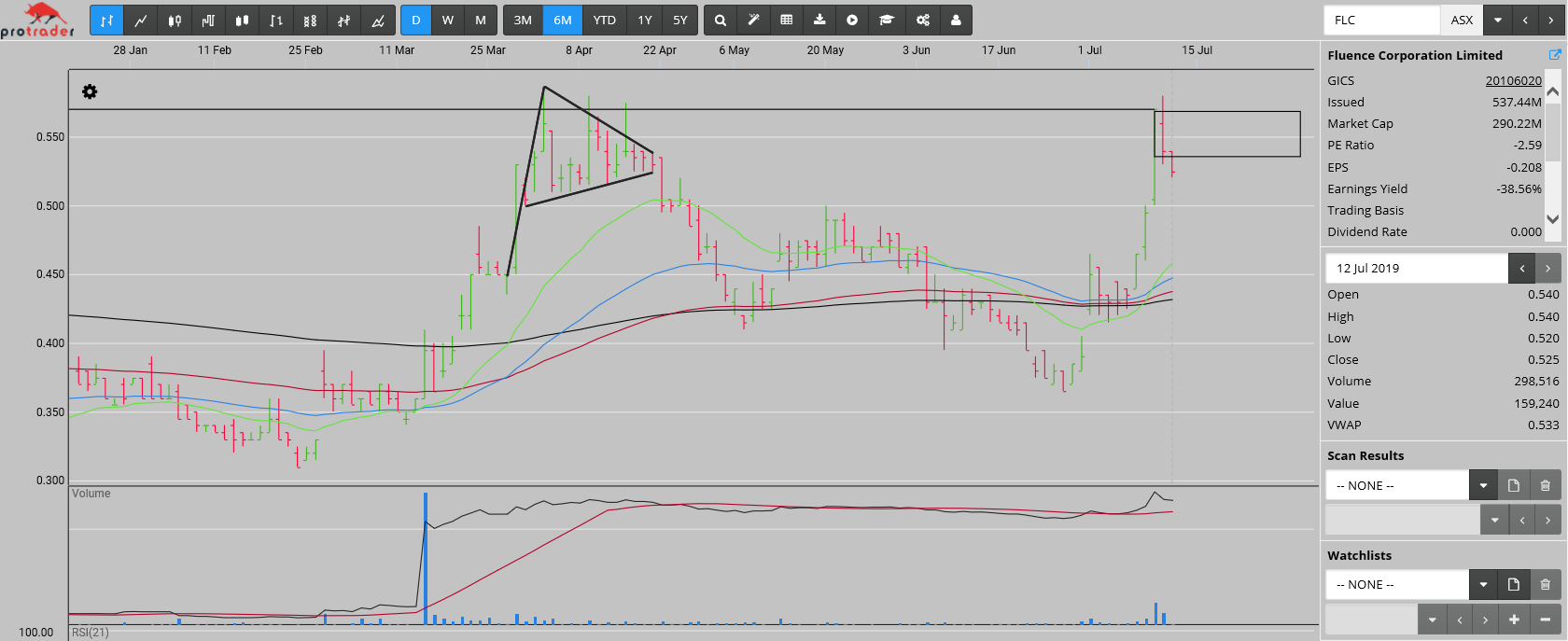Screen dimensions: 1568x641
Task: Set chart range to YTD
Action: click(x=605, y=21)
